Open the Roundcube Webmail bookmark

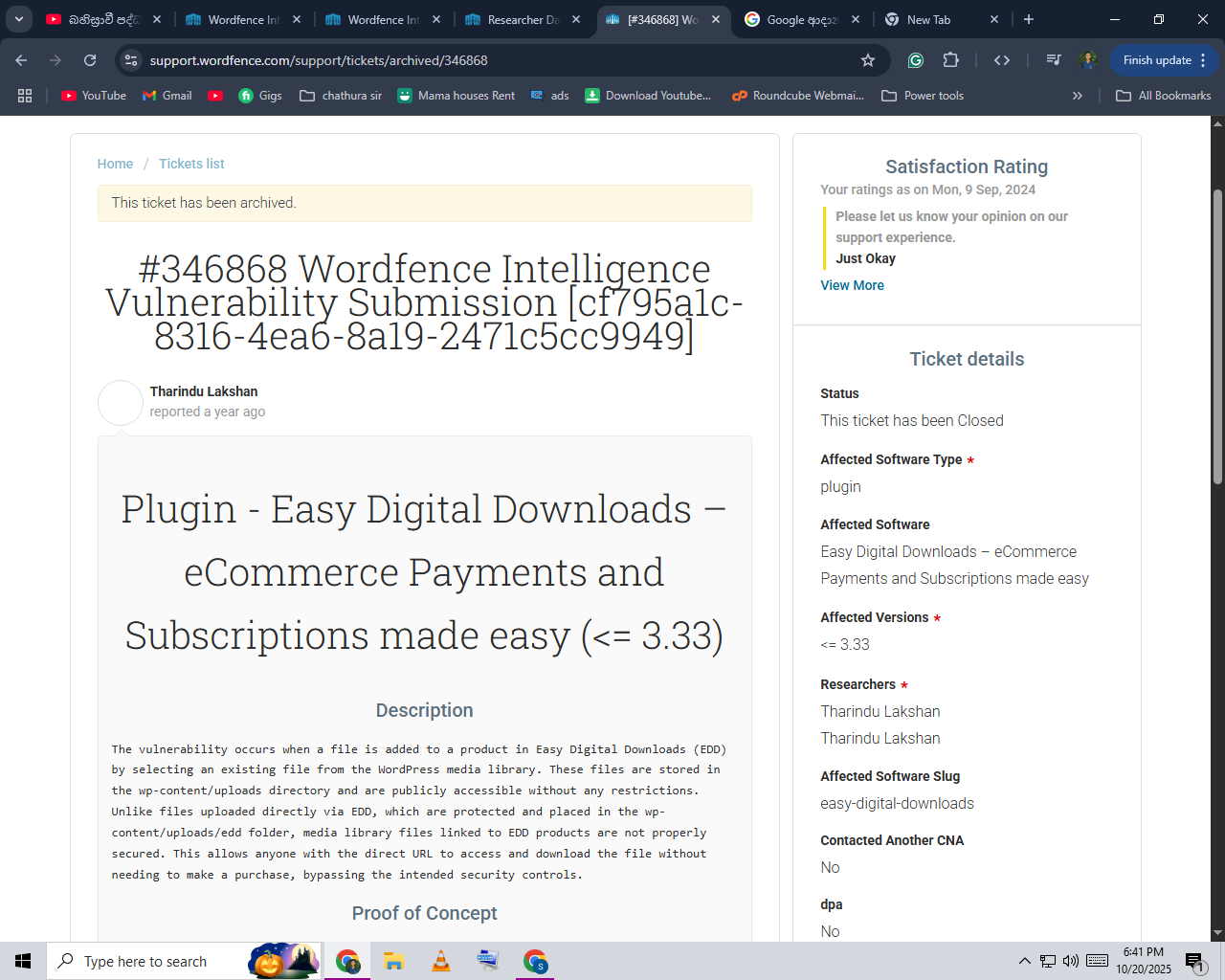click(x=798, y=96)
